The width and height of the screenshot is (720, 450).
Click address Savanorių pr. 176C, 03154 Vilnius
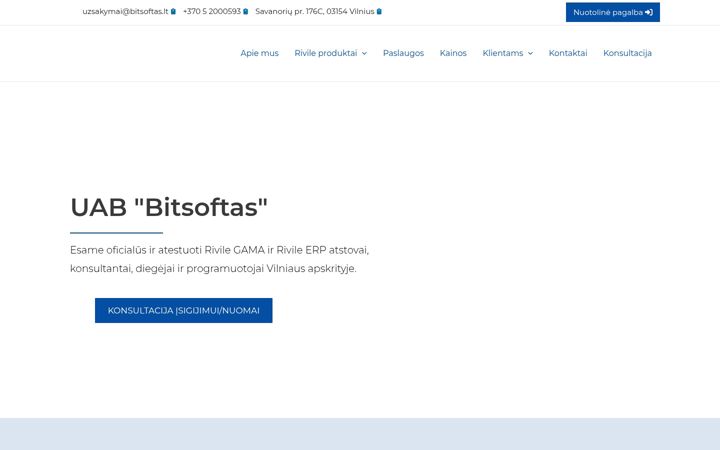point(315,11)
